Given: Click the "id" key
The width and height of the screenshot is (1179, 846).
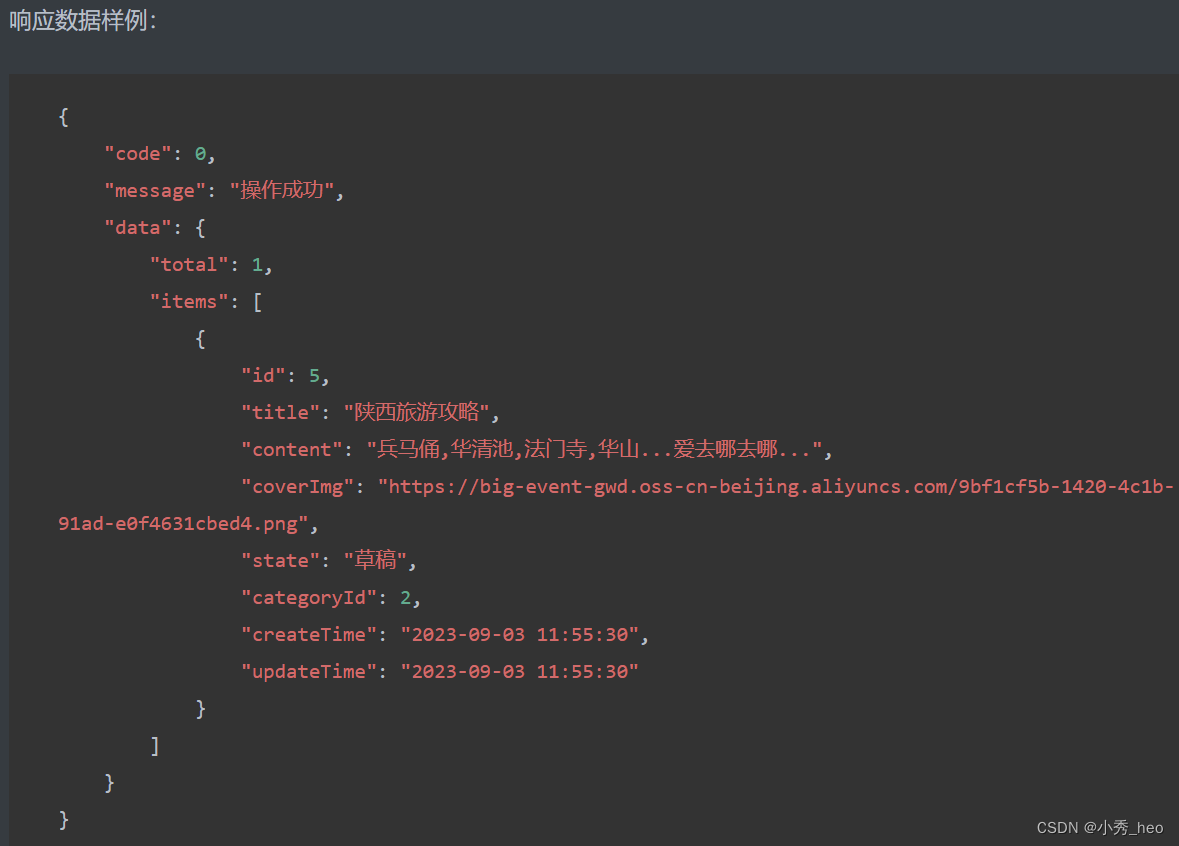Looking at the screenshot, I should tap(263, 375).
